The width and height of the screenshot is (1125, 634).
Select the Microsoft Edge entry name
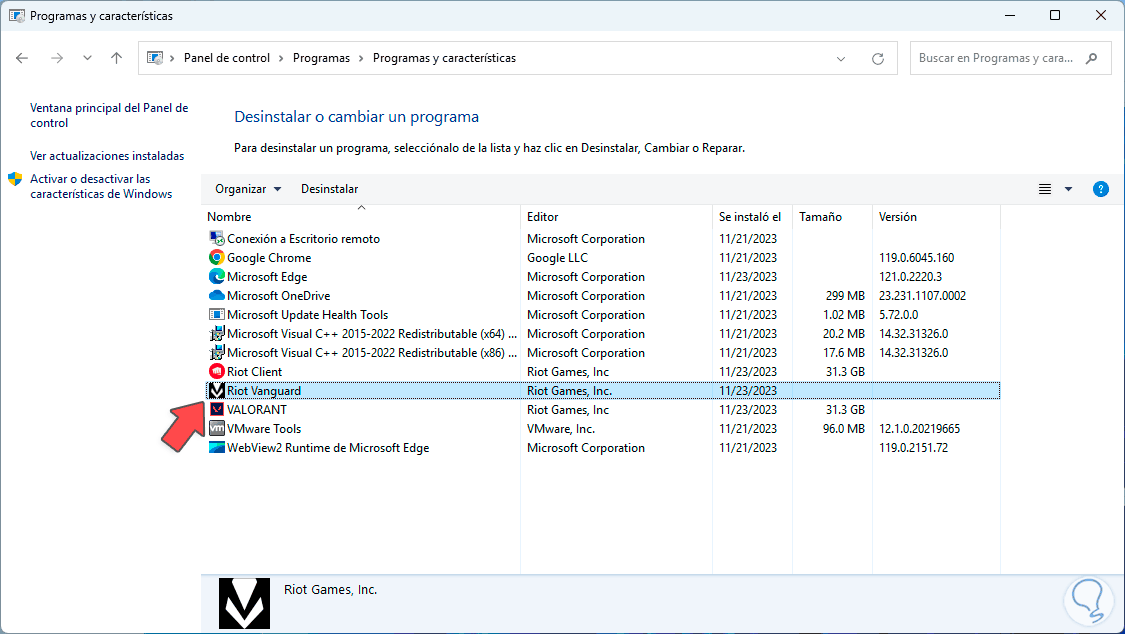click(x=267, y=277)
